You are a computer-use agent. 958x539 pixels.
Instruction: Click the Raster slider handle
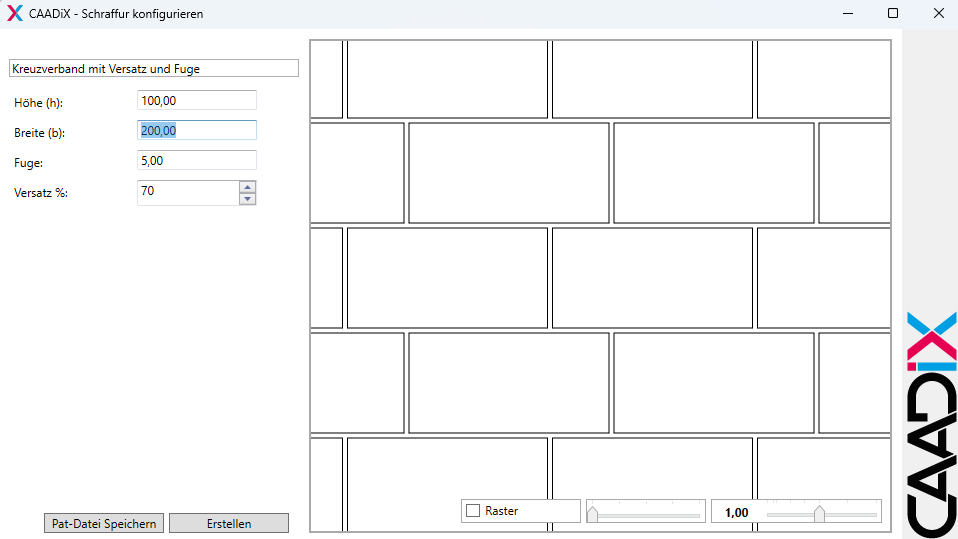[x=592, y=514]
